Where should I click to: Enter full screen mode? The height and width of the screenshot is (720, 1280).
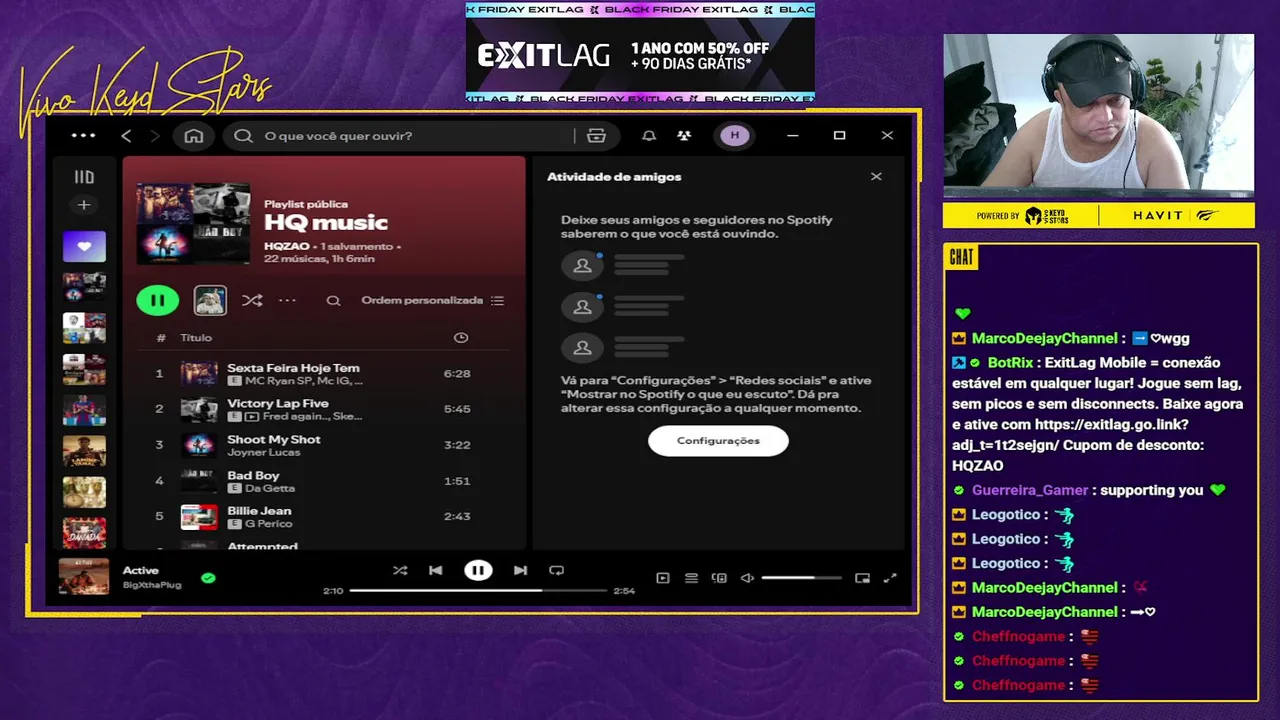point(890,578)
